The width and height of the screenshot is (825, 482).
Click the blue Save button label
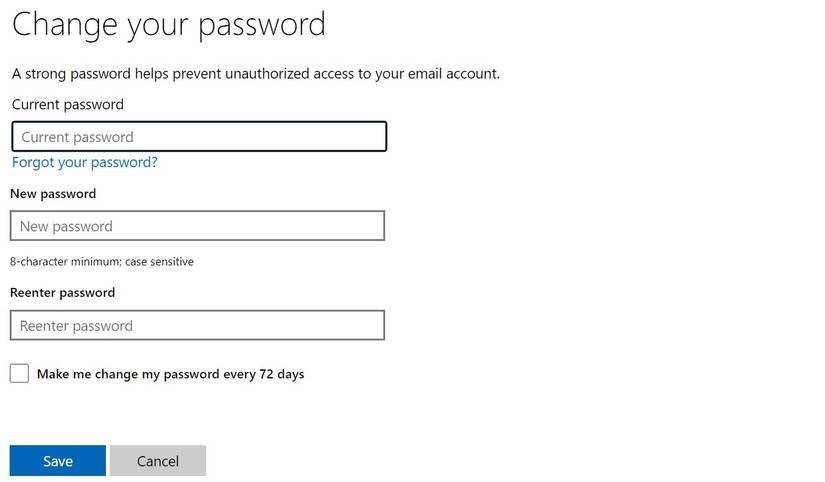click(x=58, y=461)
